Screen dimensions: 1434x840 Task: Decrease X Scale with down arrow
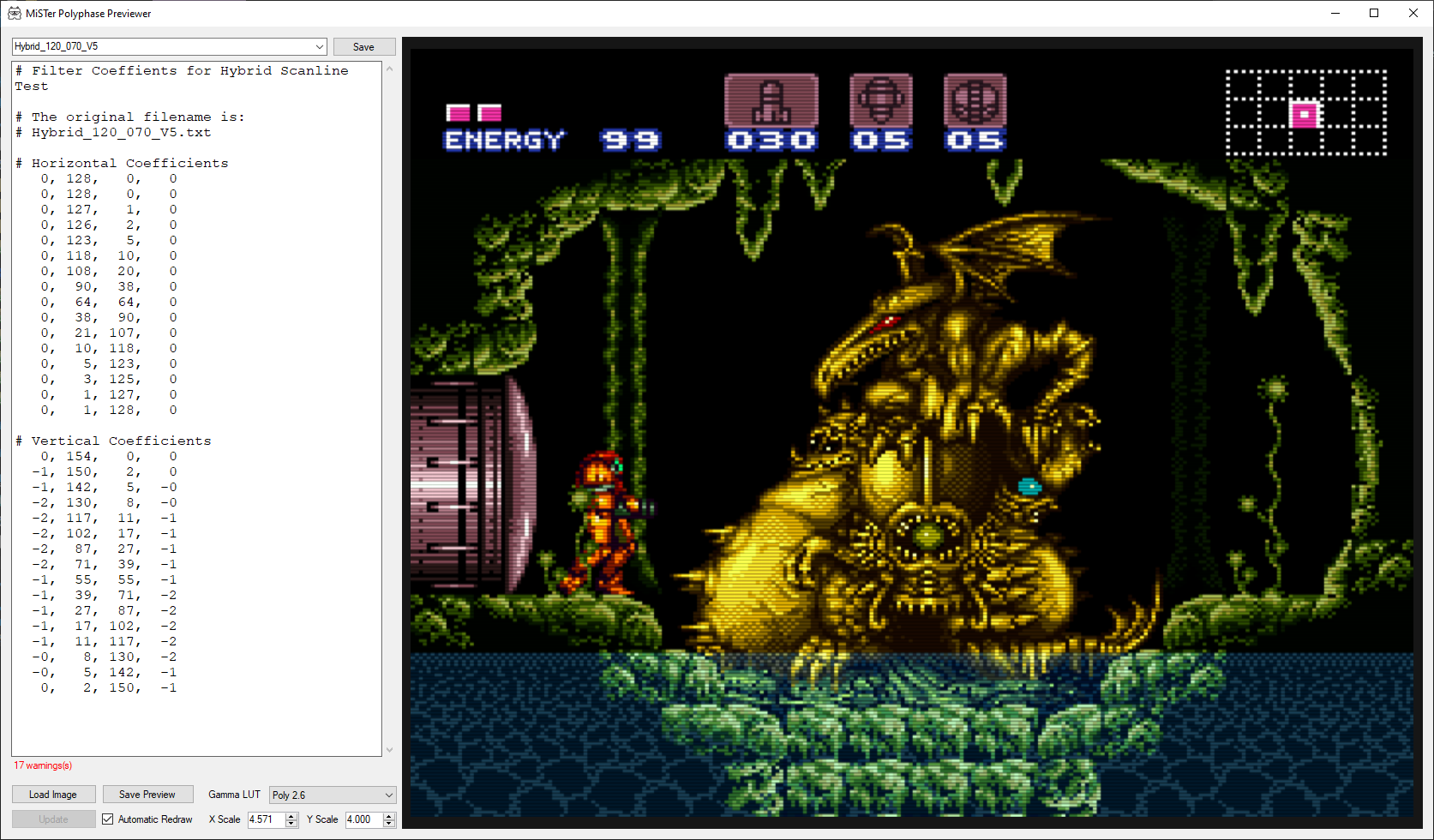291,824
